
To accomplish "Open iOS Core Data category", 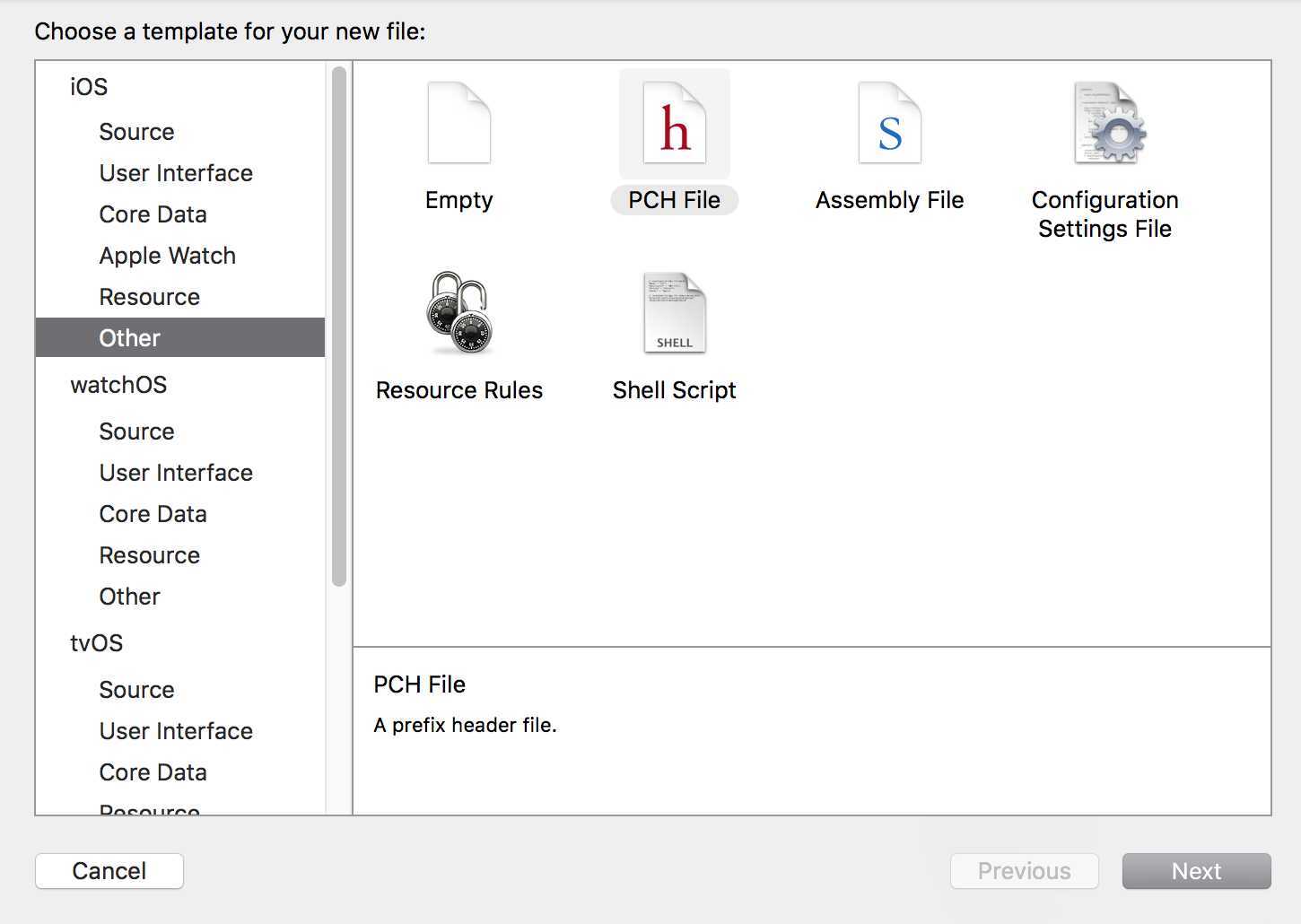I will click(153, 214).
